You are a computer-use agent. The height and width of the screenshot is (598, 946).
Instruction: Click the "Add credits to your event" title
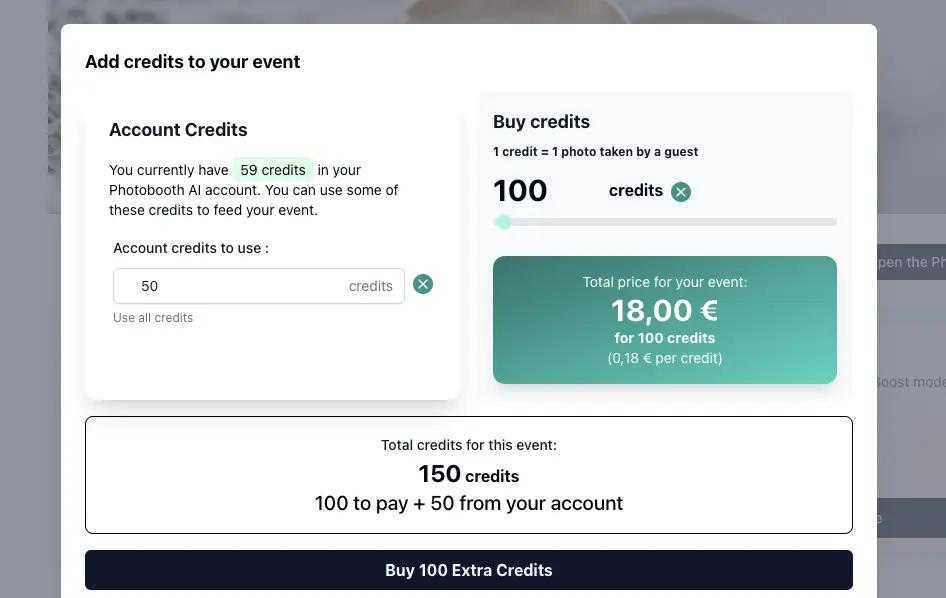pos(192,62)
